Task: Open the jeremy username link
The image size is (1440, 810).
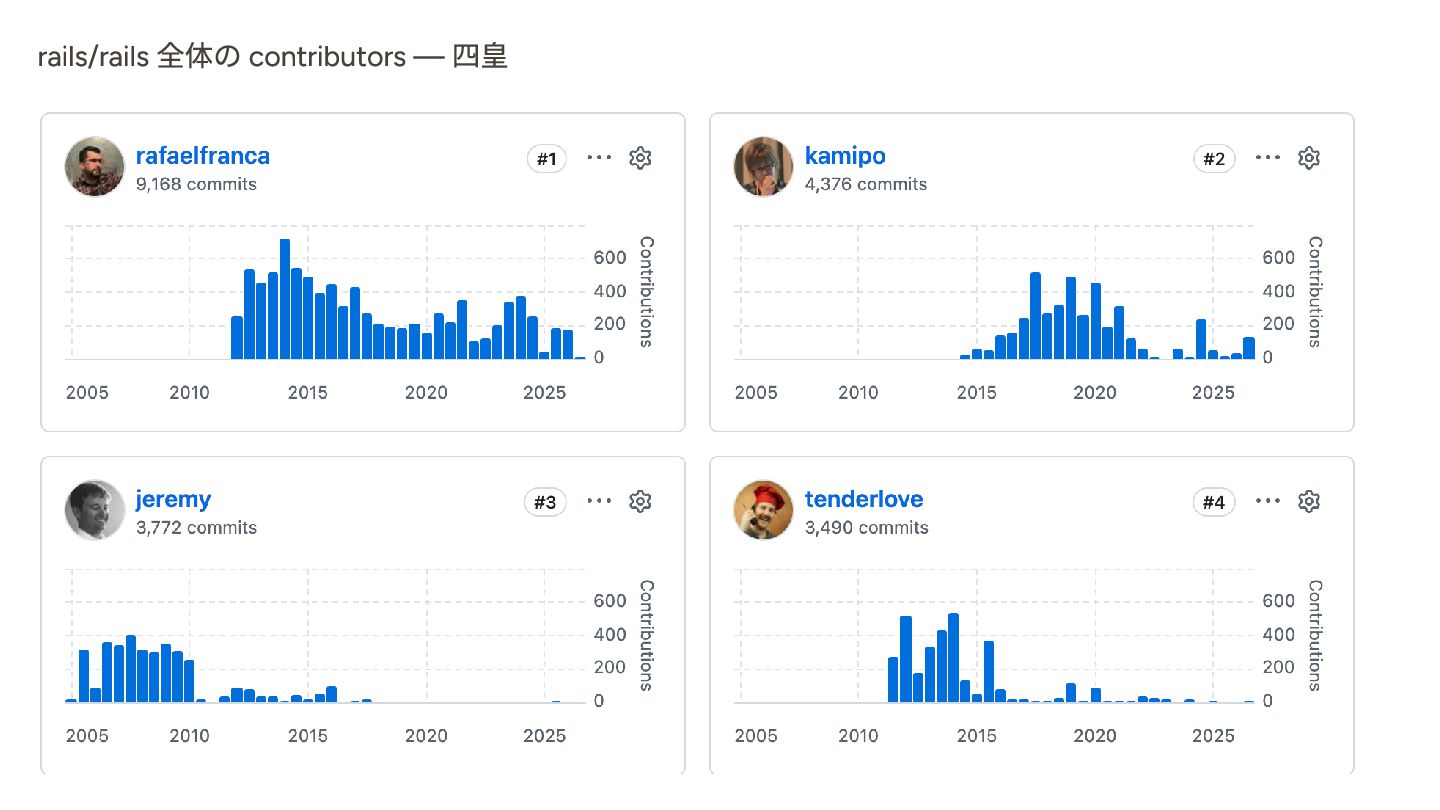Action: pos(174,499)
